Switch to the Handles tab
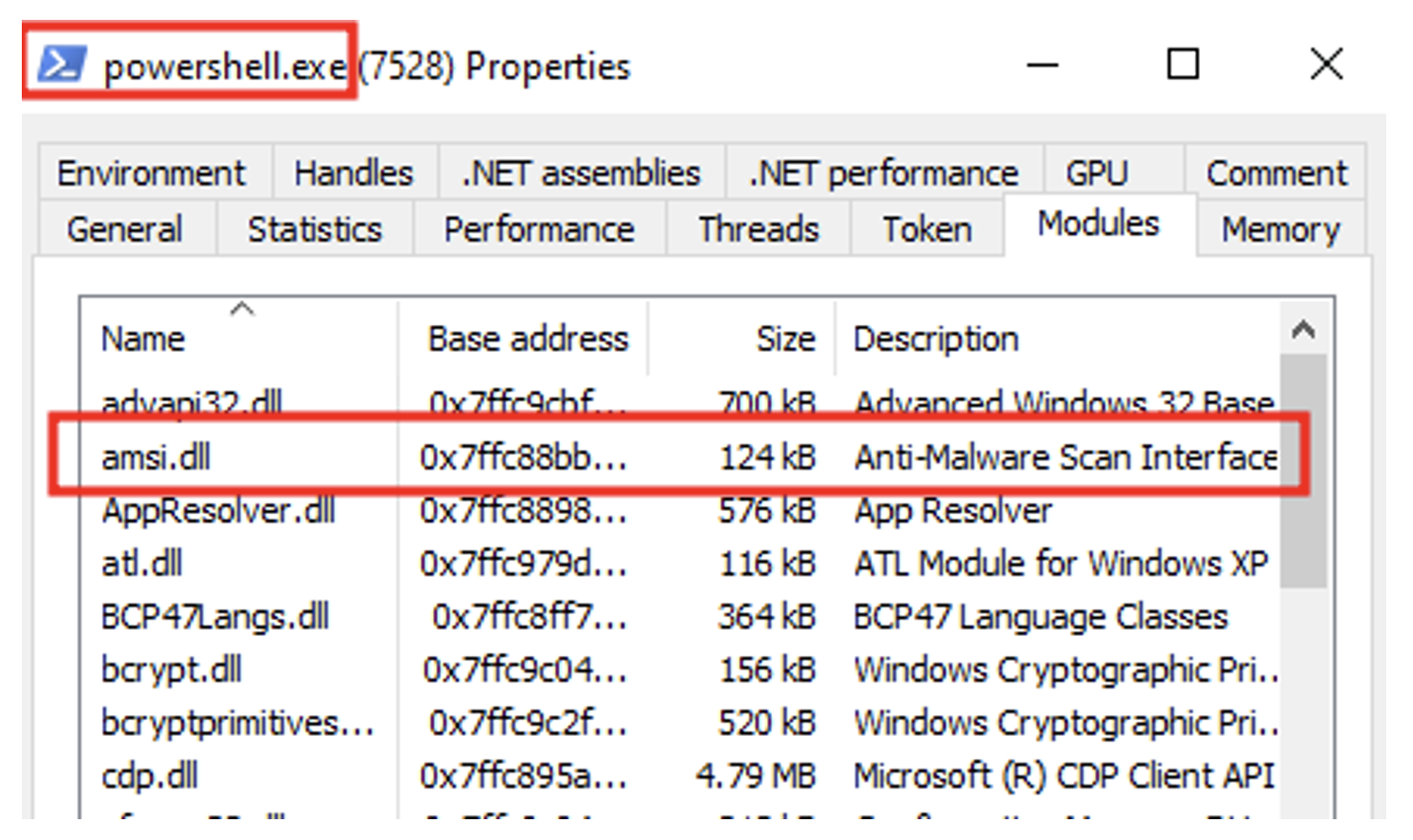 (353, 172)
